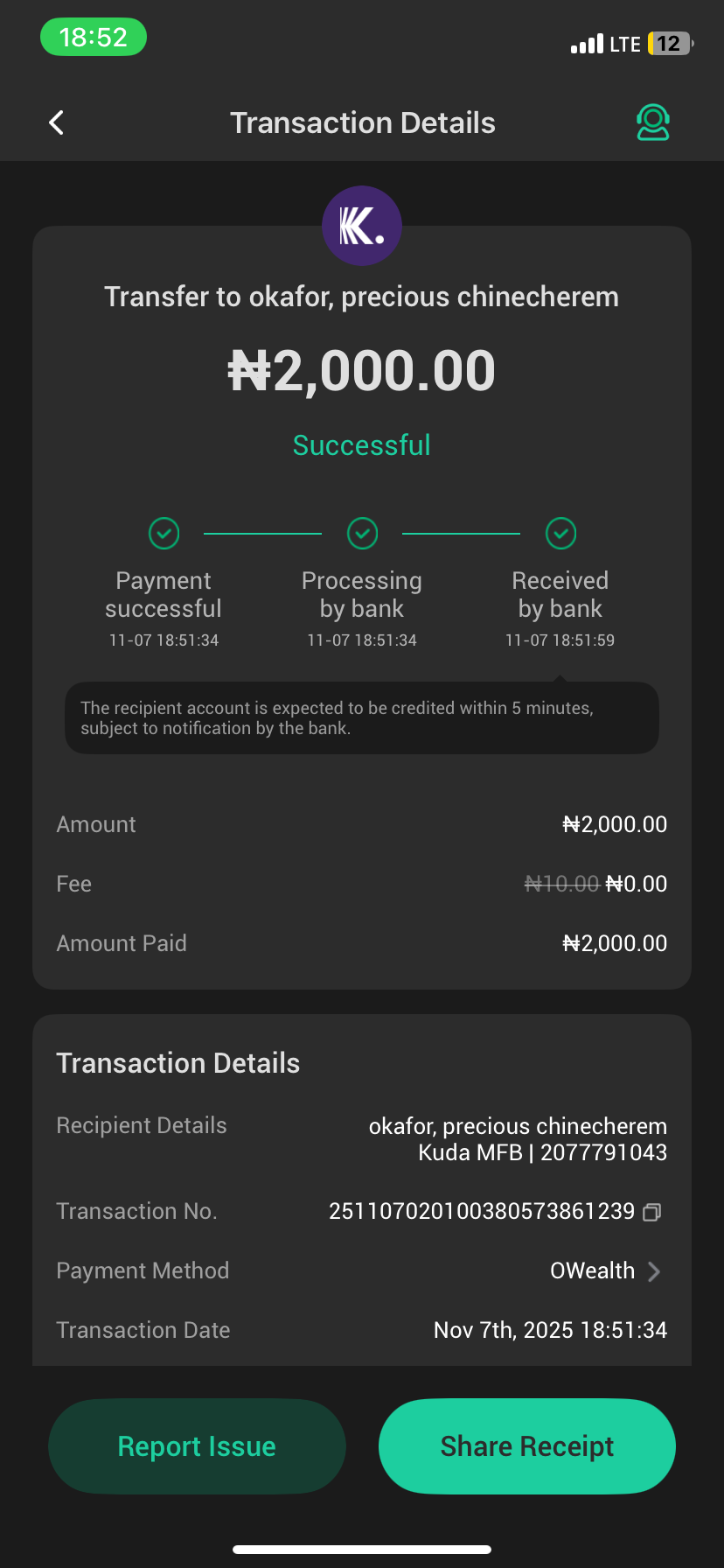724x1568 pixels.
Task: Tap the recipient Kuda MFB account details
Action: pos(542,1152)
